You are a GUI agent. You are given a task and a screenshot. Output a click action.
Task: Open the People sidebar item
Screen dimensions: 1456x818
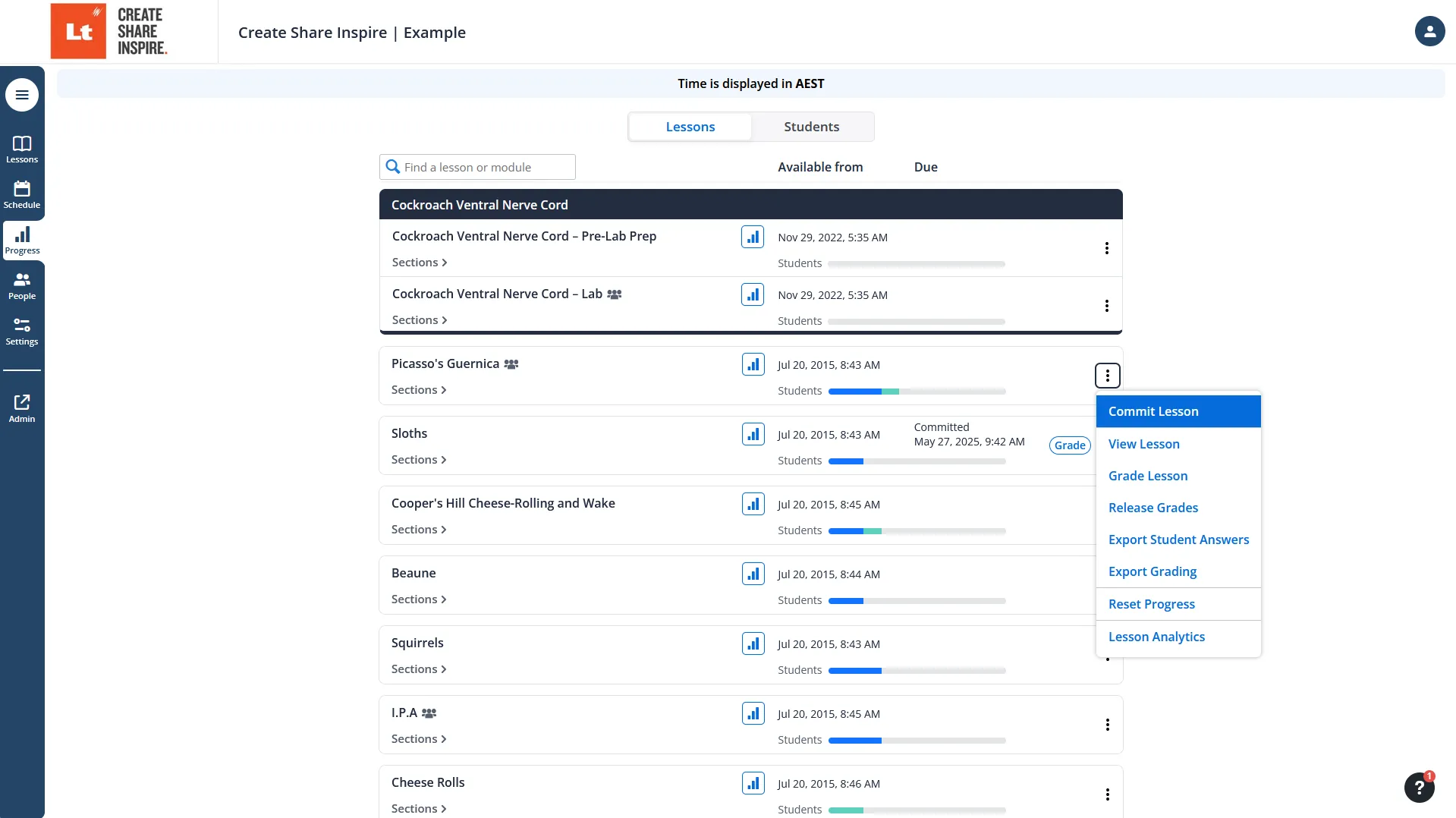pyautogui.click(x=22, y=286)
